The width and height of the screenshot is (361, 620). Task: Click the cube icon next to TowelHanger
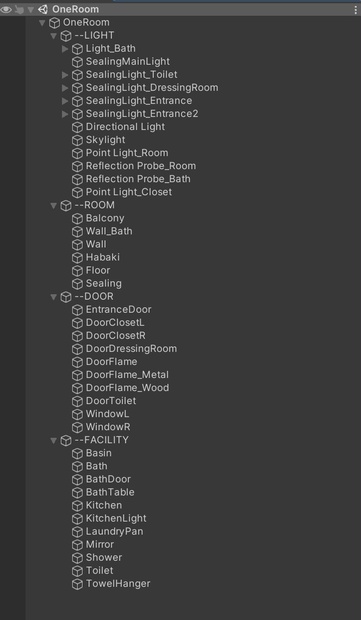click(x=77, y=584)
